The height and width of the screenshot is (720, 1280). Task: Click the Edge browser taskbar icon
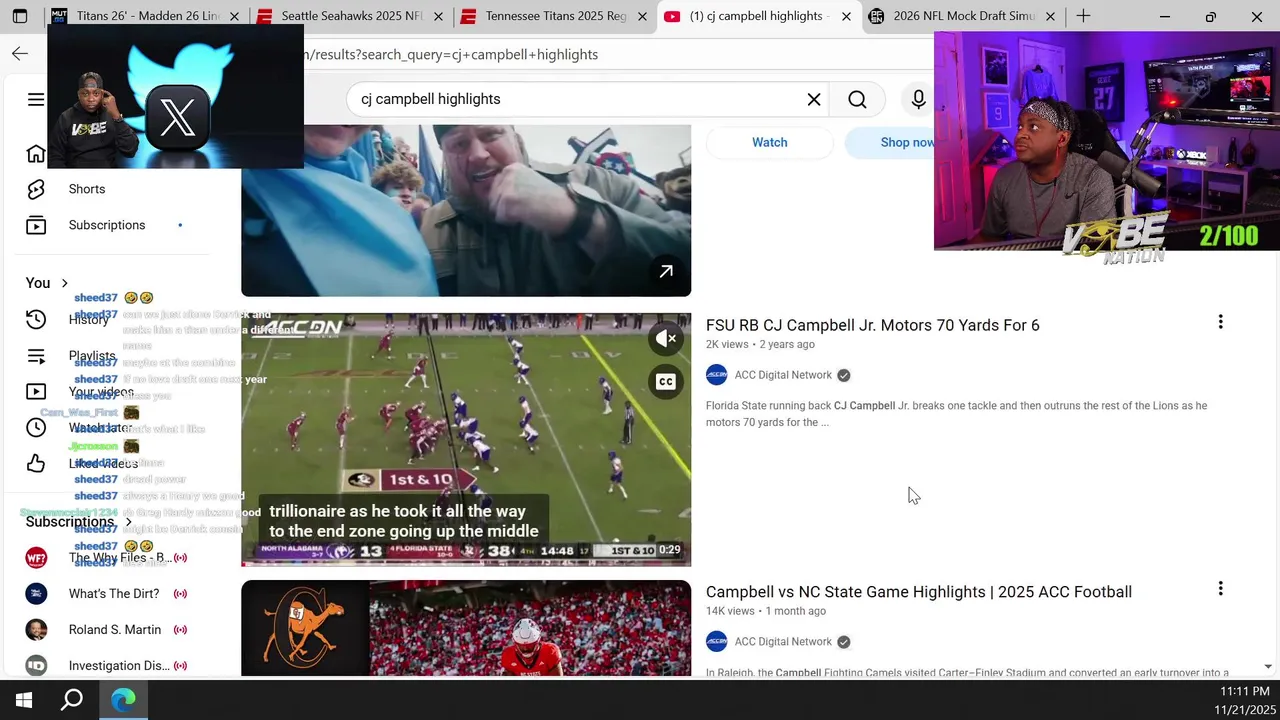click(x=123, y=700)
